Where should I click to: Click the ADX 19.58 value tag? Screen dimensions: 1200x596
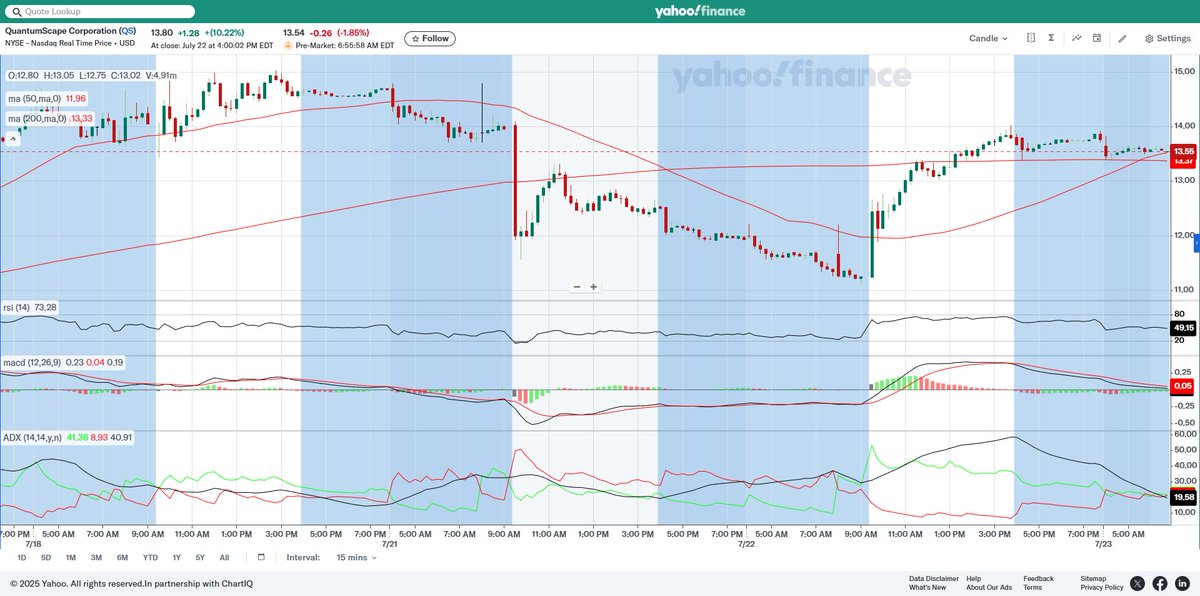(1183, 496)
